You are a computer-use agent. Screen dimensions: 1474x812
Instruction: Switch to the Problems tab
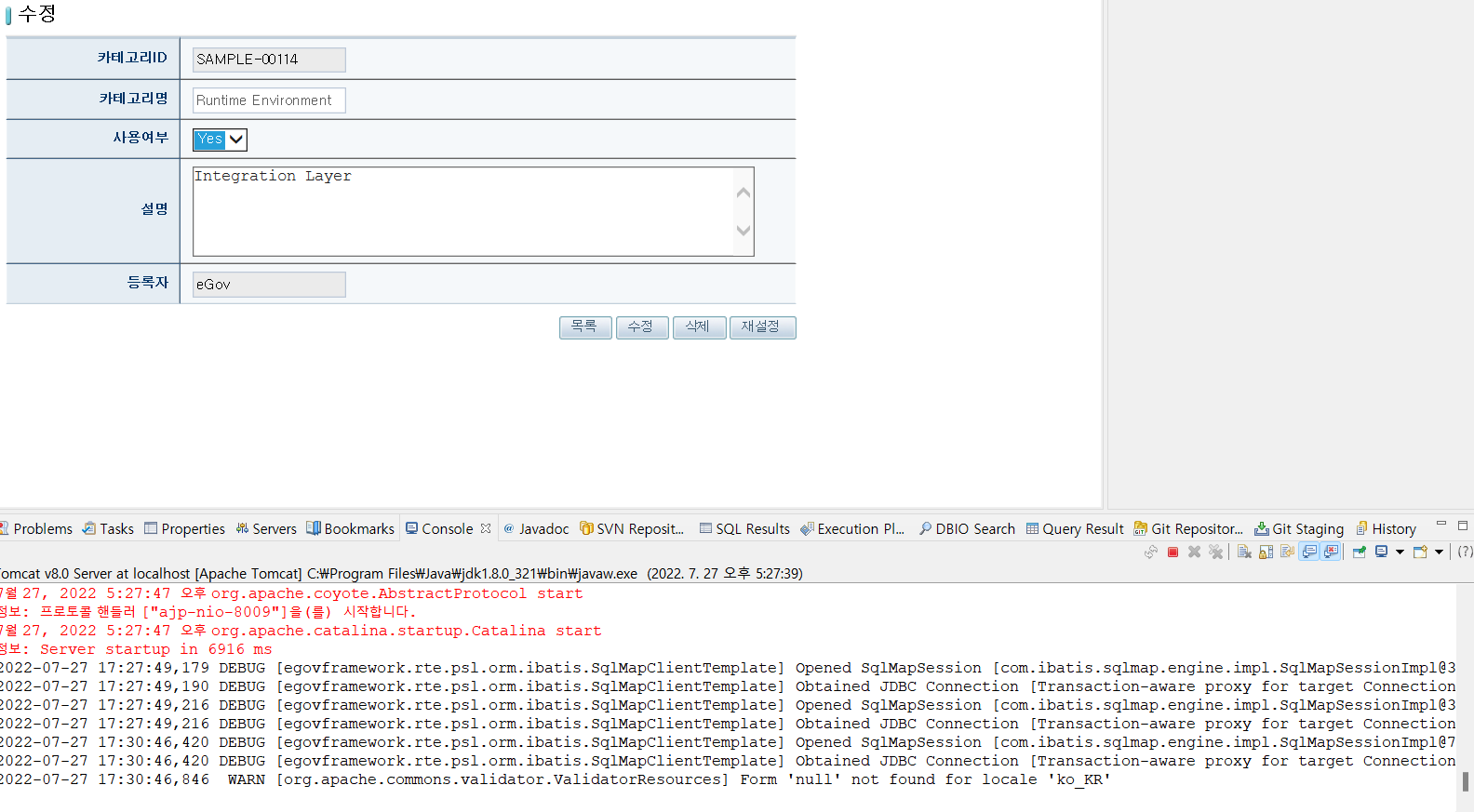36,529
